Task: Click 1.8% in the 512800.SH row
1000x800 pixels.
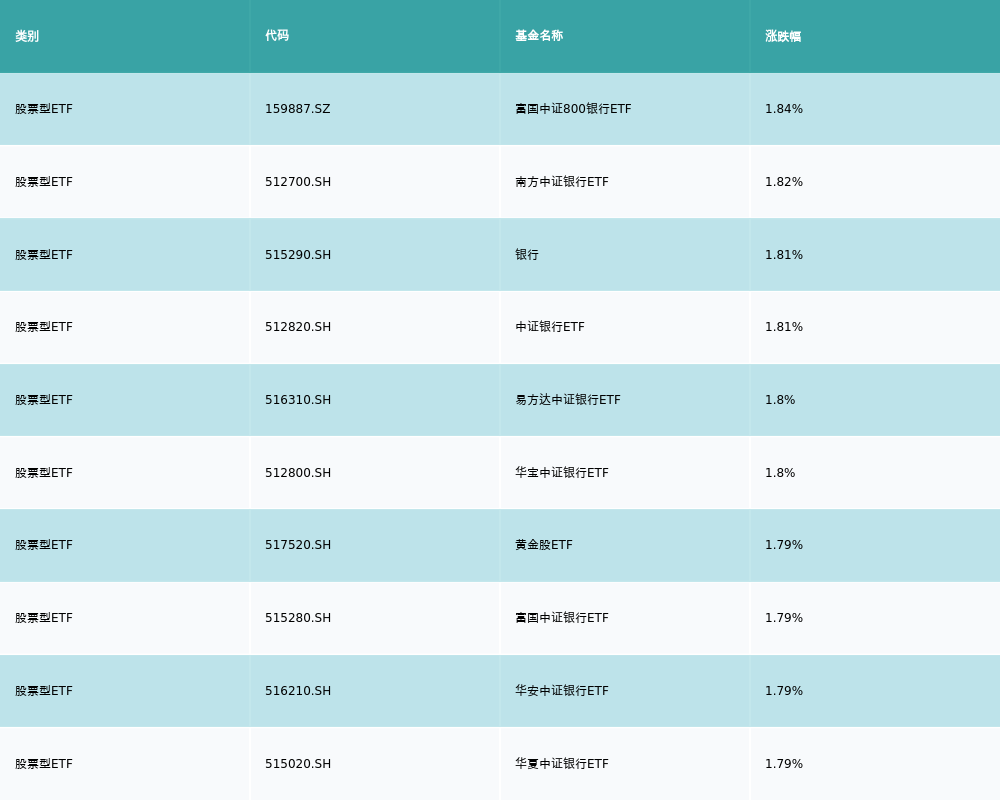Action: tap(780, 473)
